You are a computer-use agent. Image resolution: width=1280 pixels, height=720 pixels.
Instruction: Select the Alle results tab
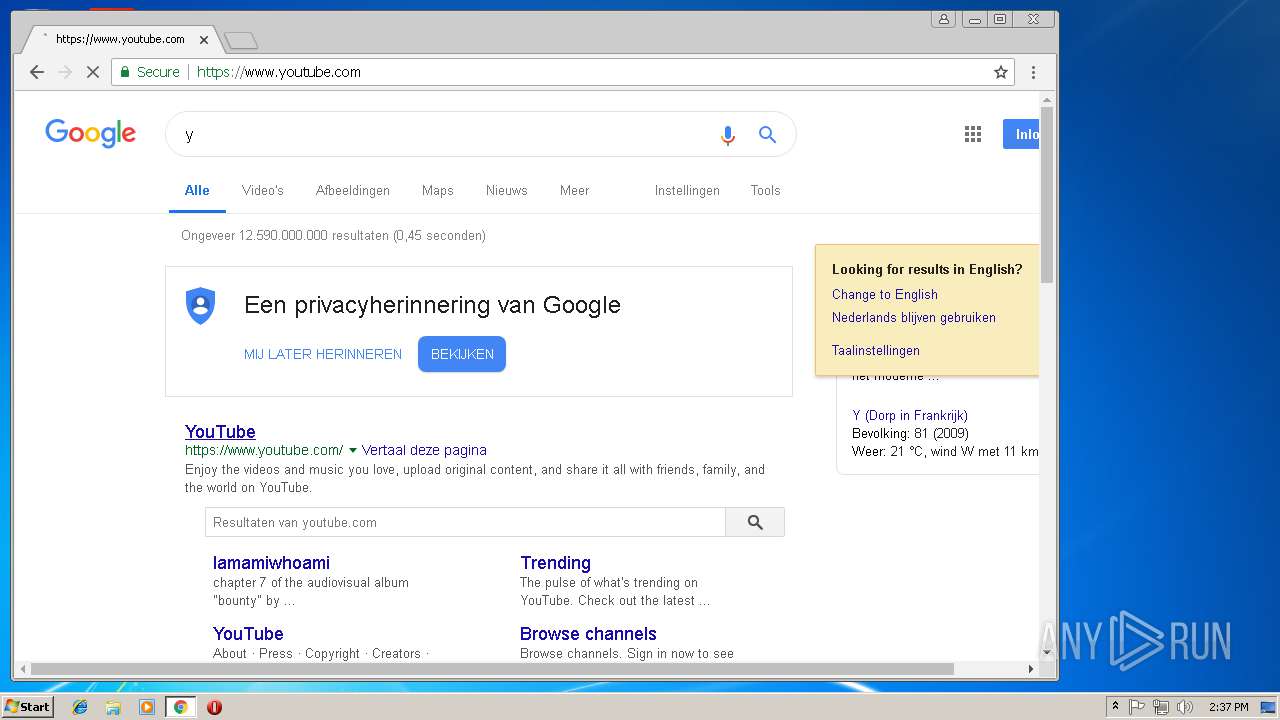[x=197, y=190]
